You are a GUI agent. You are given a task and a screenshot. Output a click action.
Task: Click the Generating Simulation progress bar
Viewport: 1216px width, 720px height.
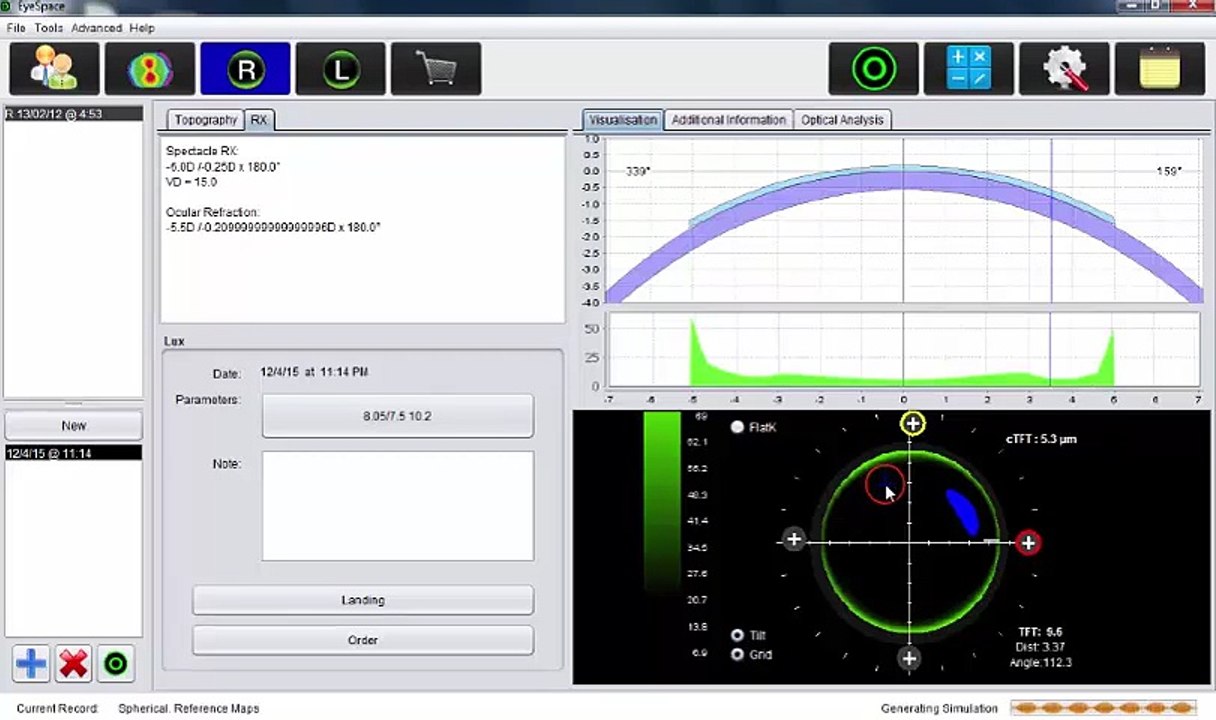pyautogui.click(x=1103, y=708)
